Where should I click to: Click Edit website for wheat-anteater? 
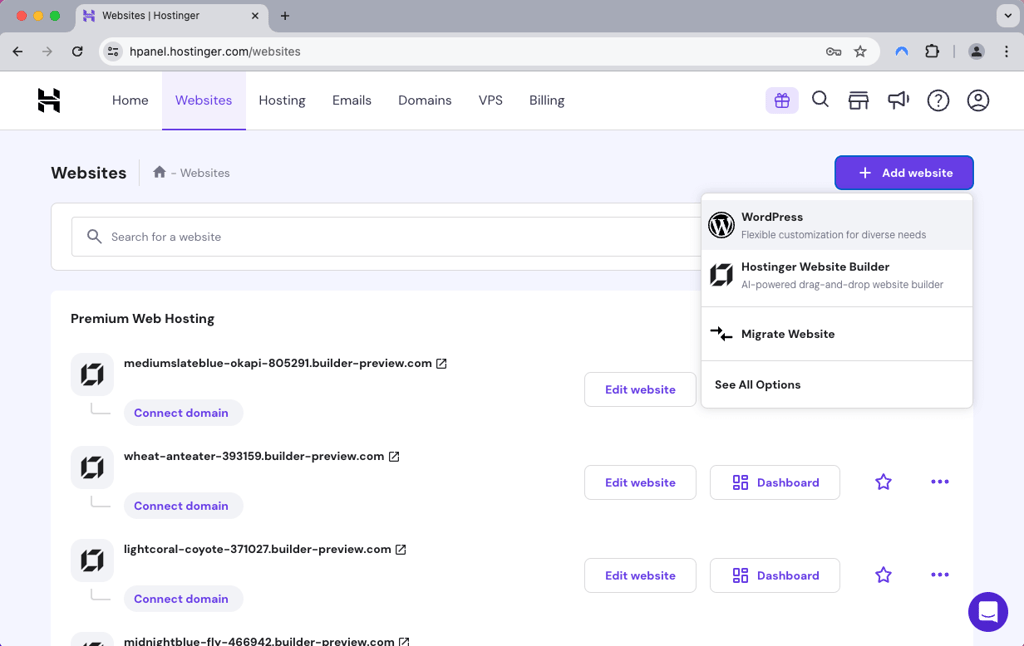[x=640, y=482]
